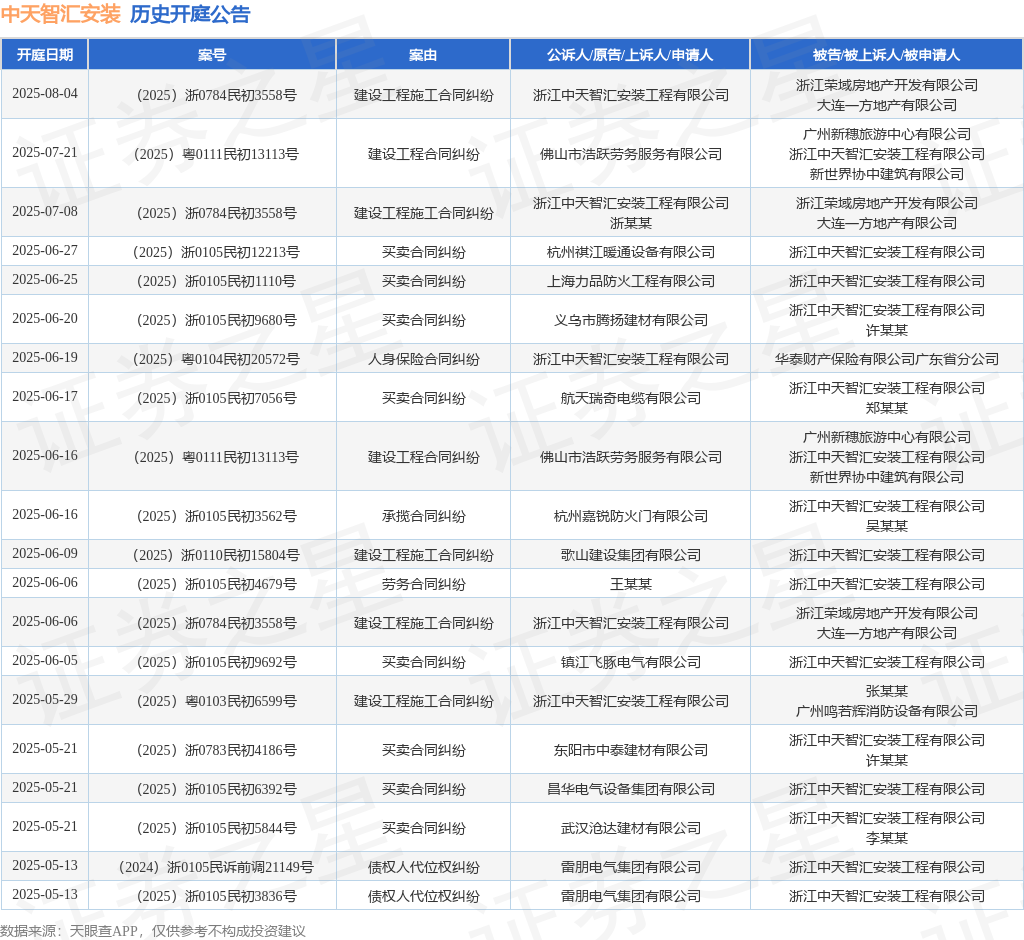Click case number (2025)浙0105民初3562号
Image resolution: width=1024 pixels, height=940 pixels.
click(216, 516)
